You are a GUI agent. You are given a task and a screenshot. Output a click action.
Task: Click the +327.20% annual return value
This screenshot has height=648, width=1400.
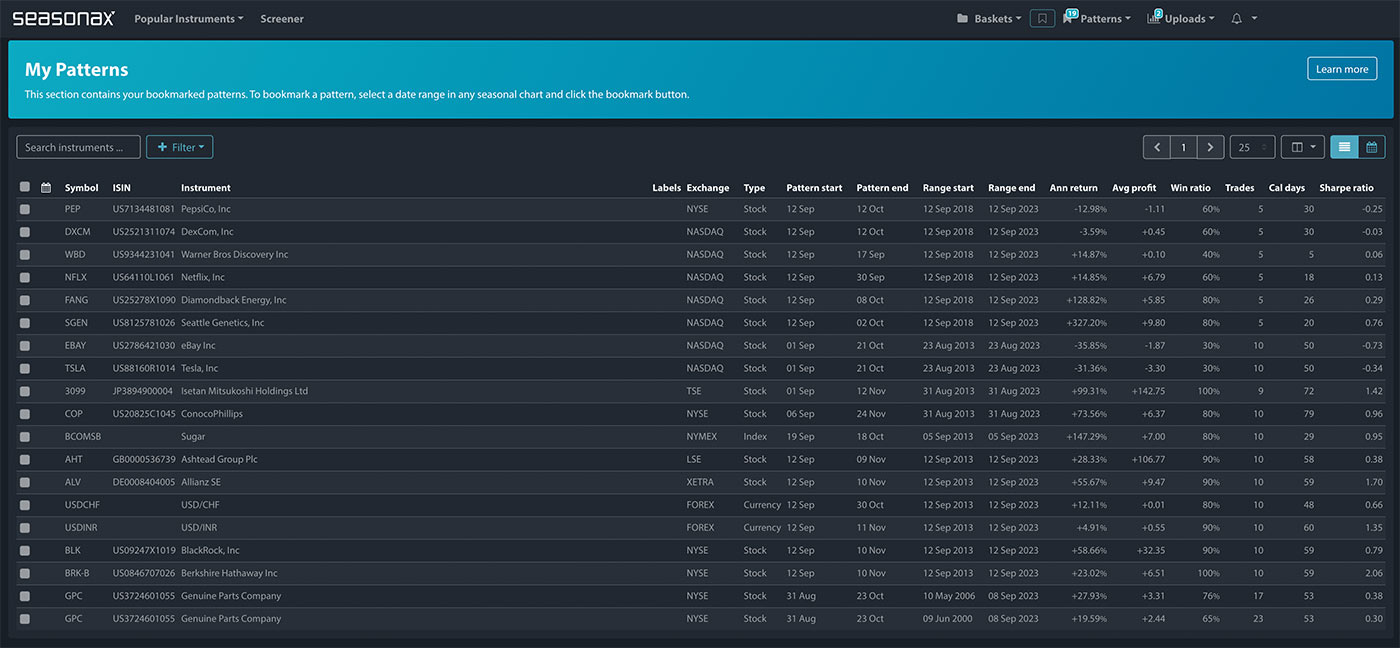(1086, 323)
